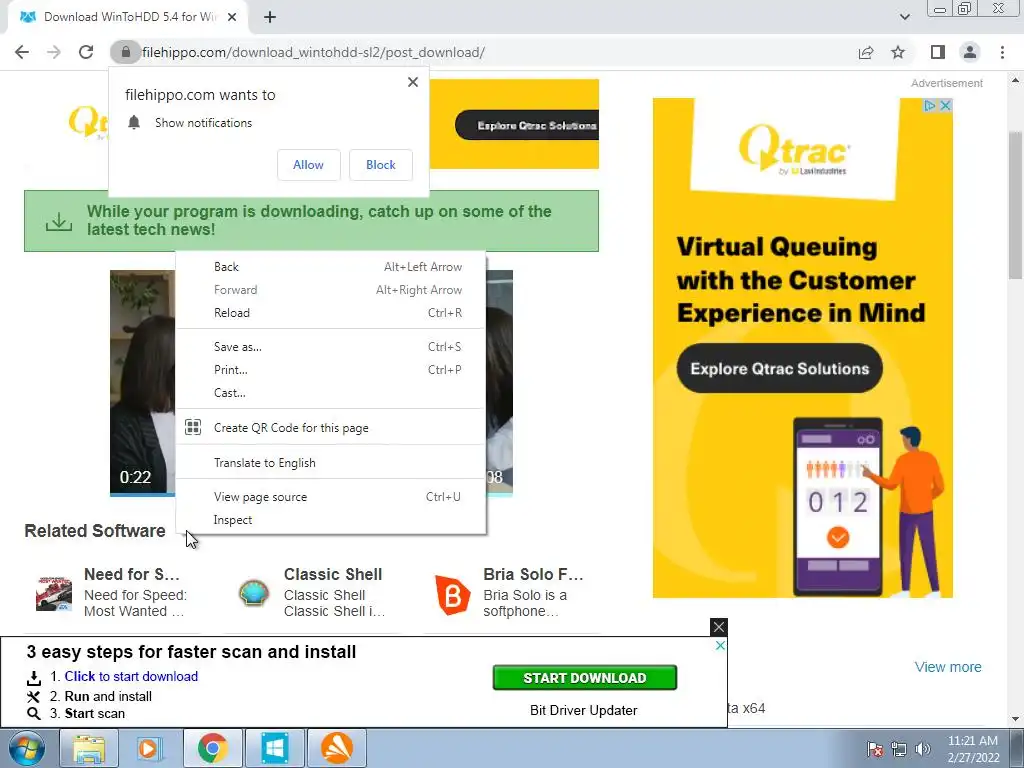Open the Bria Solo software title
Image resolution: width=1024 pixels, height=768 pixels.
click(533, 574)
